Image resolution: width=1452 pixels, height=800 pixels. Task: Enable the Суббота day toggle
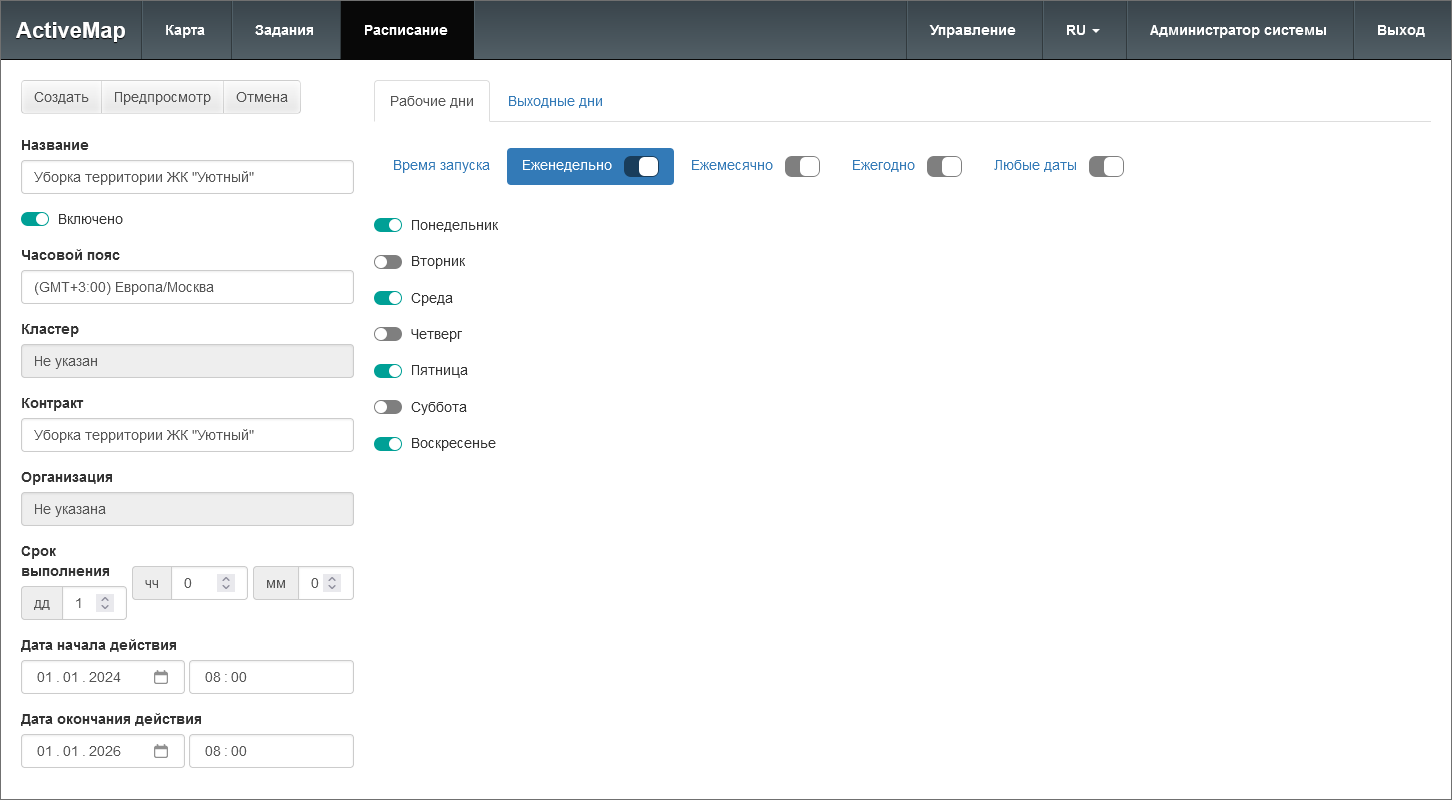[388, 408]
